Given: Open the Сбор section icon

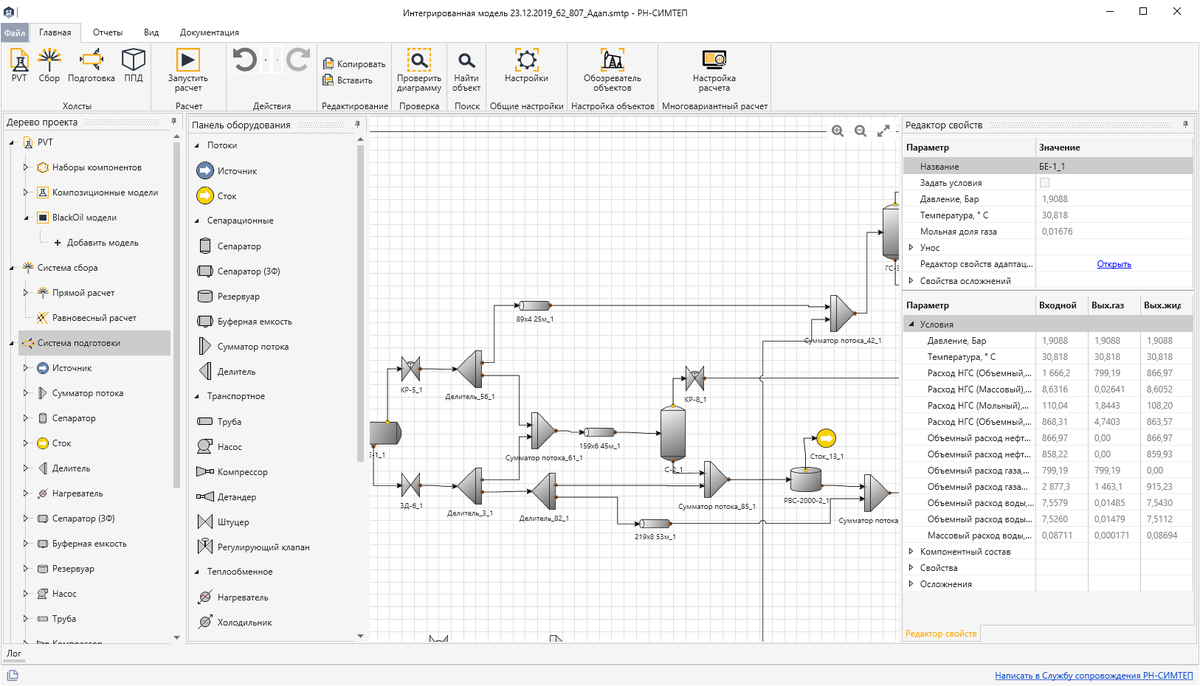Looking at the screenshot, I should (x=49, y=65).
